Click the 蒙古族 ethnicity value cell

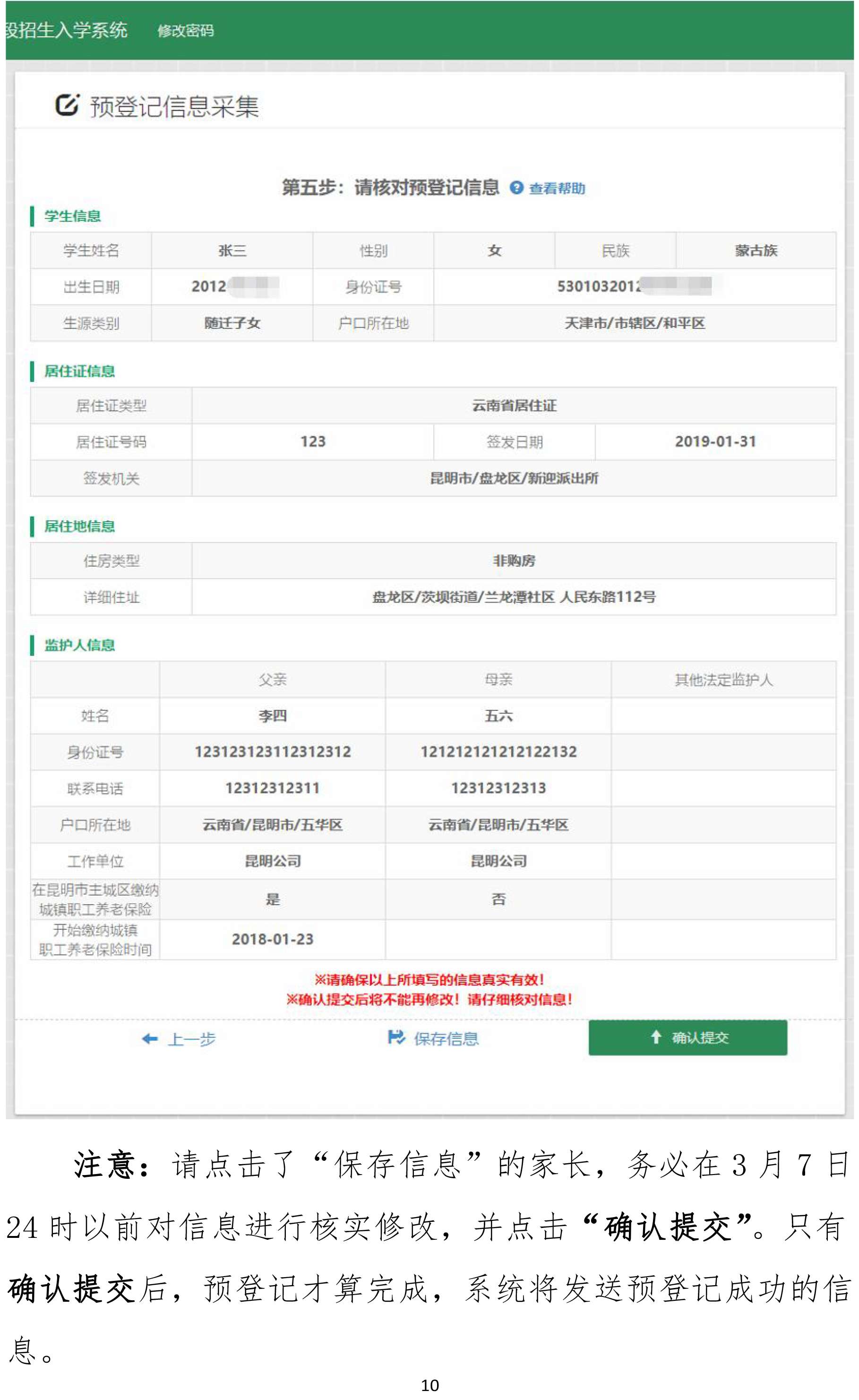point(756,251)
